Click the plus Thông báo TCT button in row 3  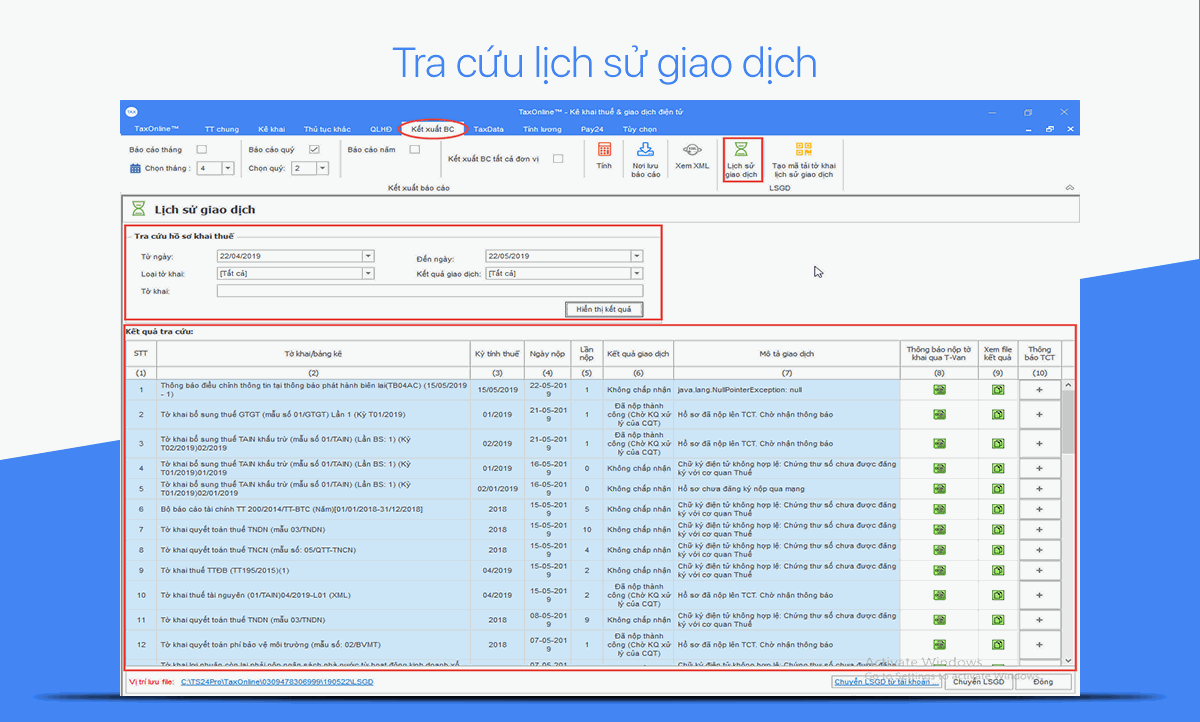[1039, 443]
